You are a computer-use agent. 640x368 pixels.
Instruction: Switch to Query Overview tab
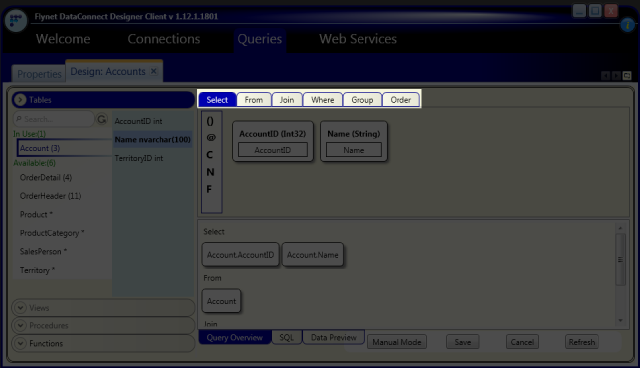point(234,337)
